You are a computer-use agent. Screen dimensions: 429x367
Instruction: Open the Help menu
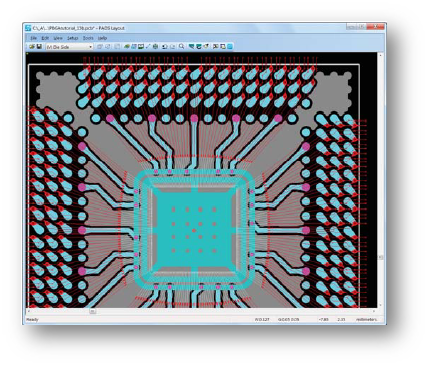coord(102,38)
